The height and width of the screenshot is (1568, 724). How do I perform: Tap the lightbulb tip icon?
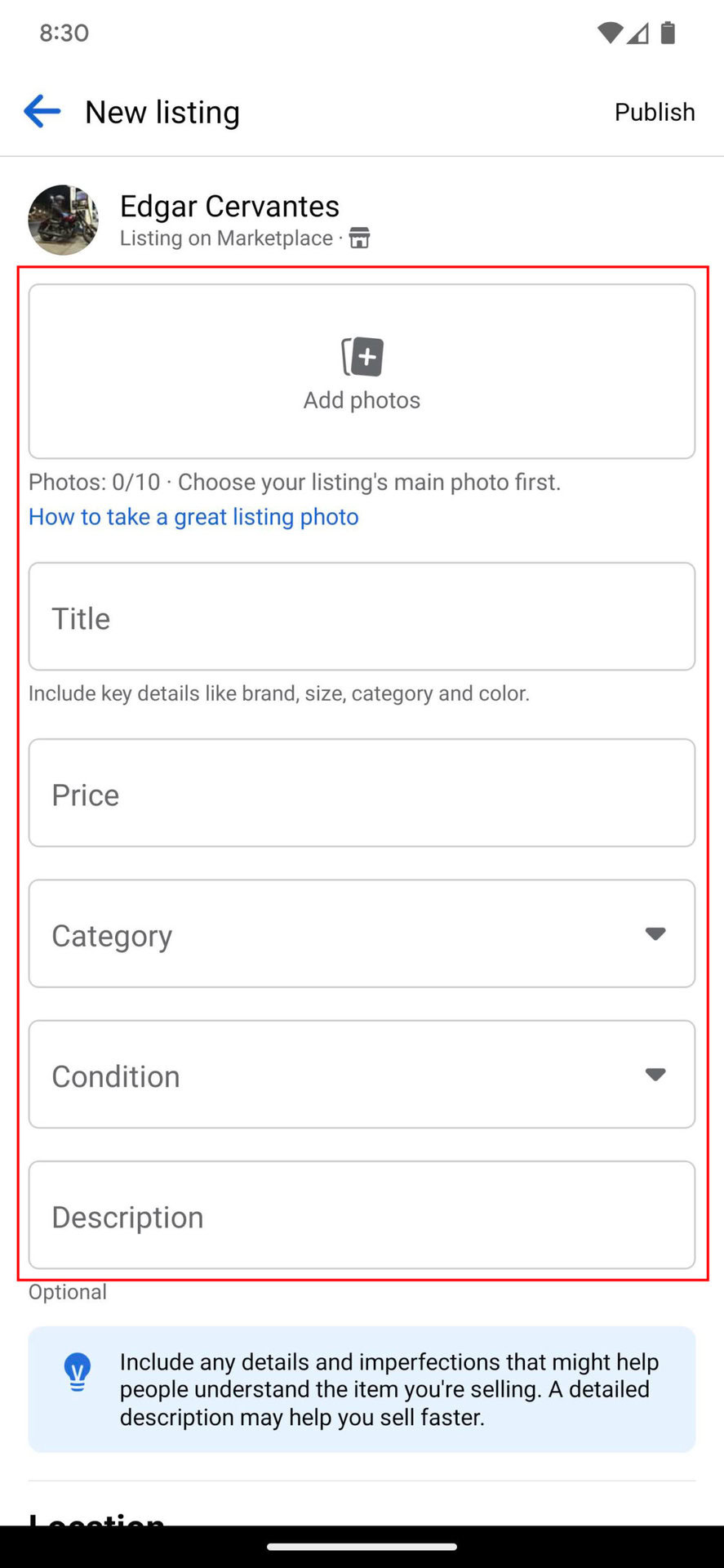[x=78, y=1372]
